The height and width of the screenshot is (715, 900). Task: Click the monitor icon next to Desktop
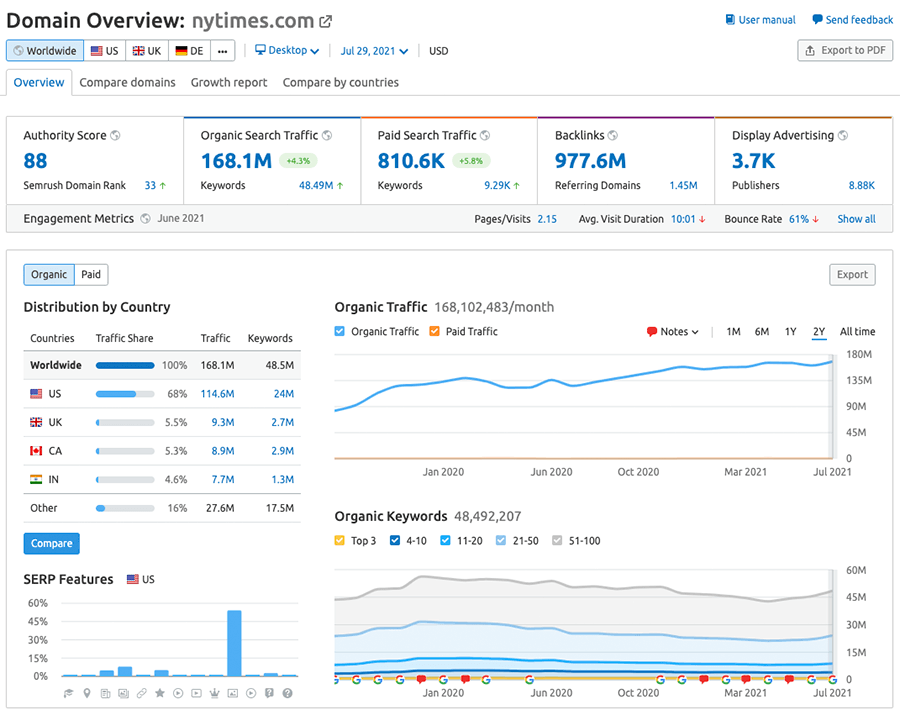click(x=261, y=50)
